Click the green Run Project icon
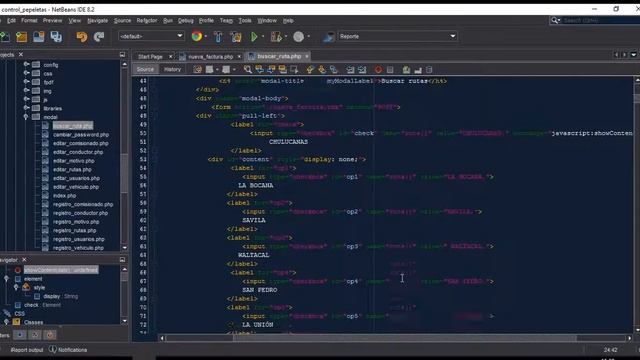Viewport: 640px width, 360px height. [x=254, y=37]
